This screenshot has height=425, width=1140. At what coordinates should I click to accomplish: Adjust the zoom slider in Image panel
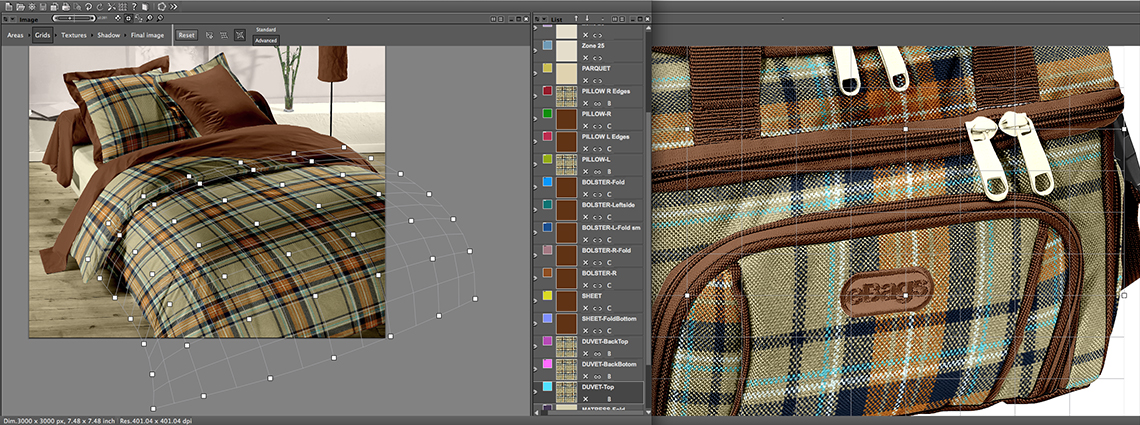coord(73,18)
